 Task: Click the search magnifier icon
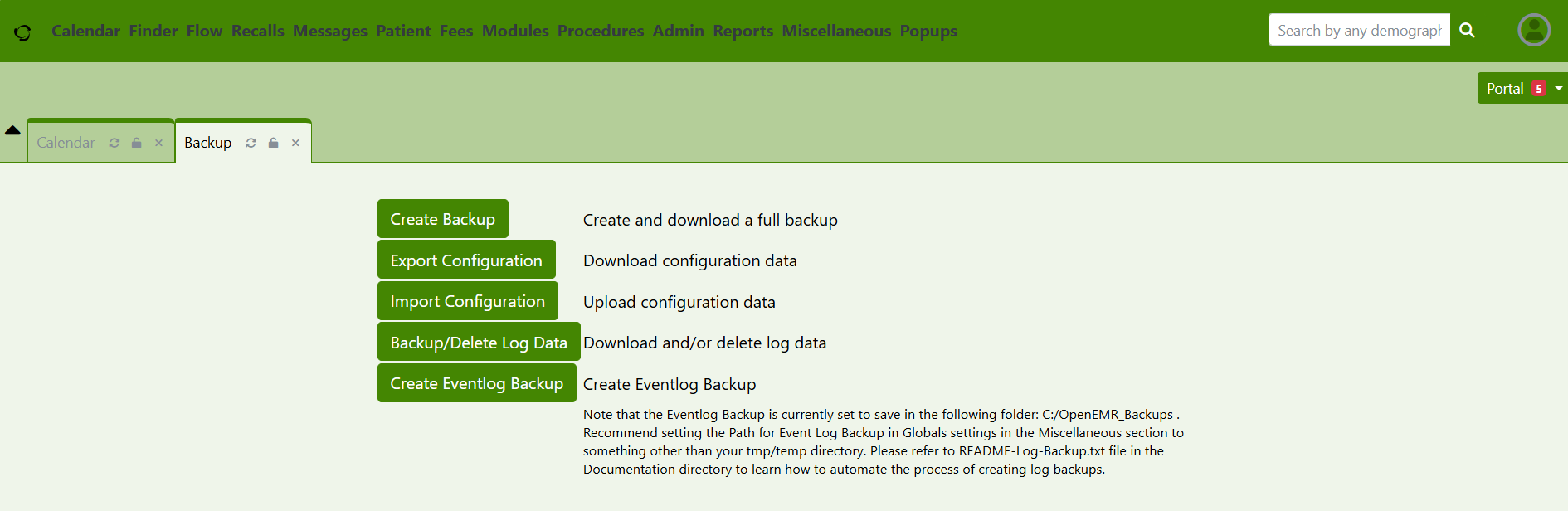pyautogui.click(x=1467, y=31)
